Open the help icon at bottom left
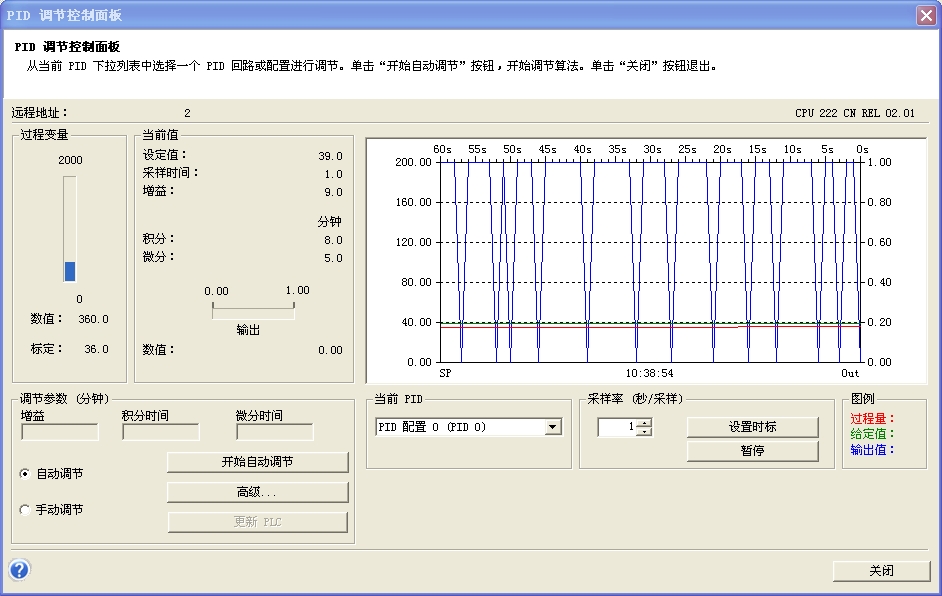The width and height of the screenshot is (942, 596). click(x=19, y=569)
